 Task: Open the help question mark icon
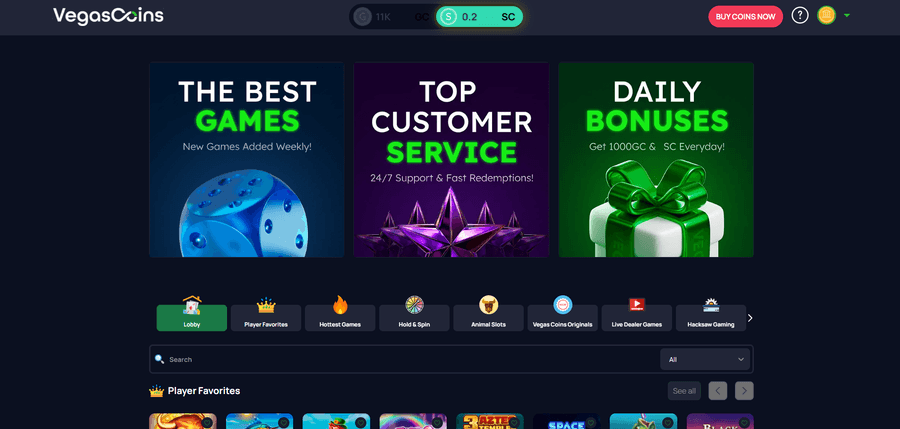click(x=800, y=16)
